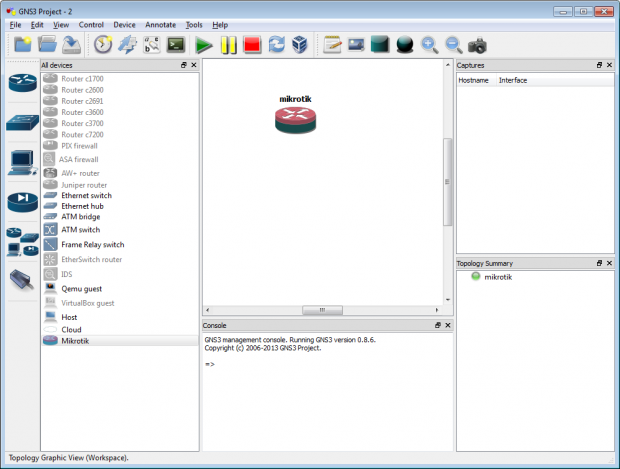Start all devices with green play
The image size is (620, 469).
pyautogui.click(x=204, y=45)
